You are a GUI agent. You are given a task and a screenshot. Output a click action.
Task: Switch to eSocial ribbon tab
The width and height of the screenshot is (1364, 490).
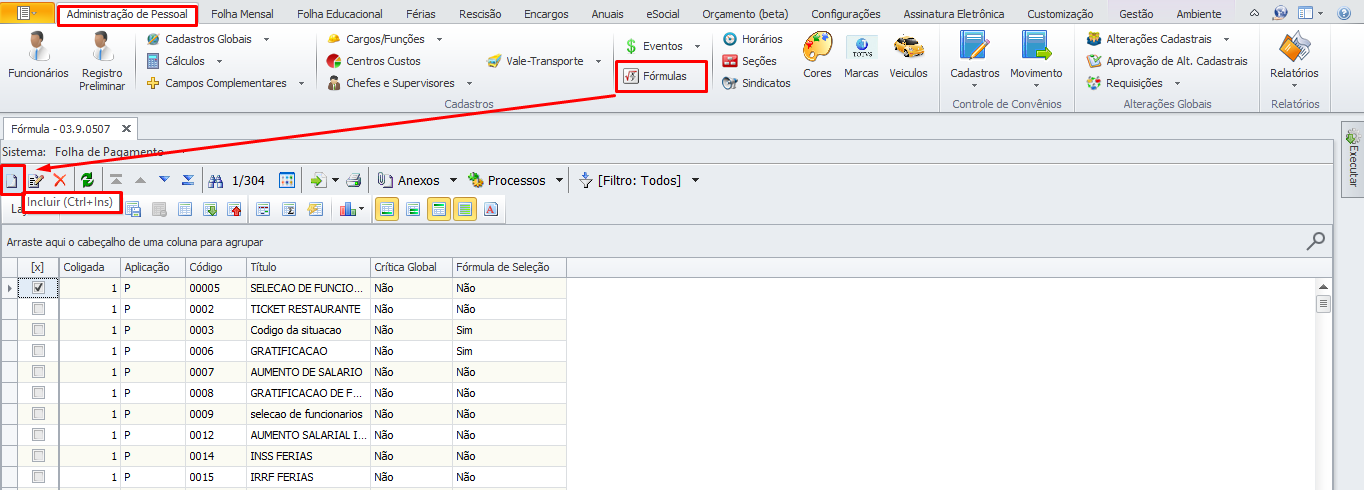coord(662,14)
